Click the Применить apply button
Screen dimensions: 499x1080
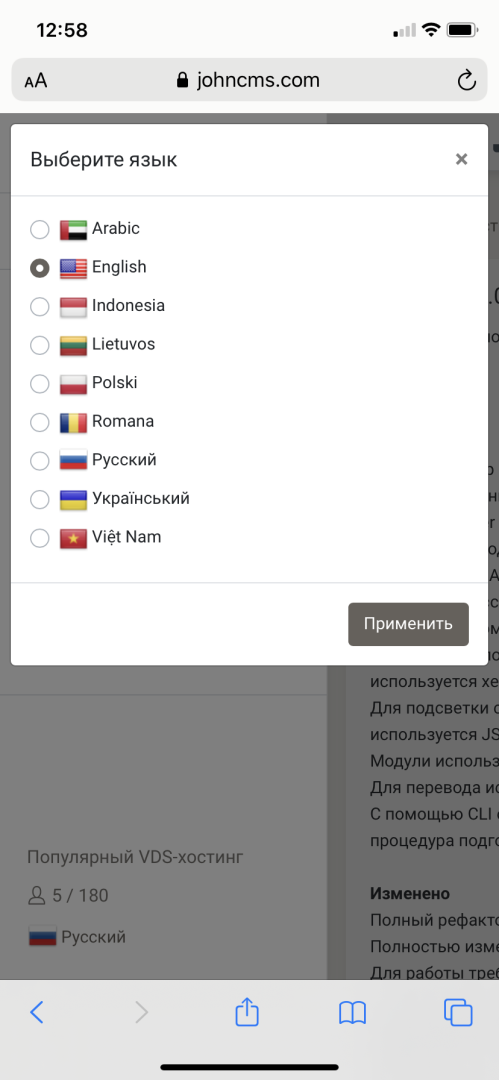tap(408, 624)
